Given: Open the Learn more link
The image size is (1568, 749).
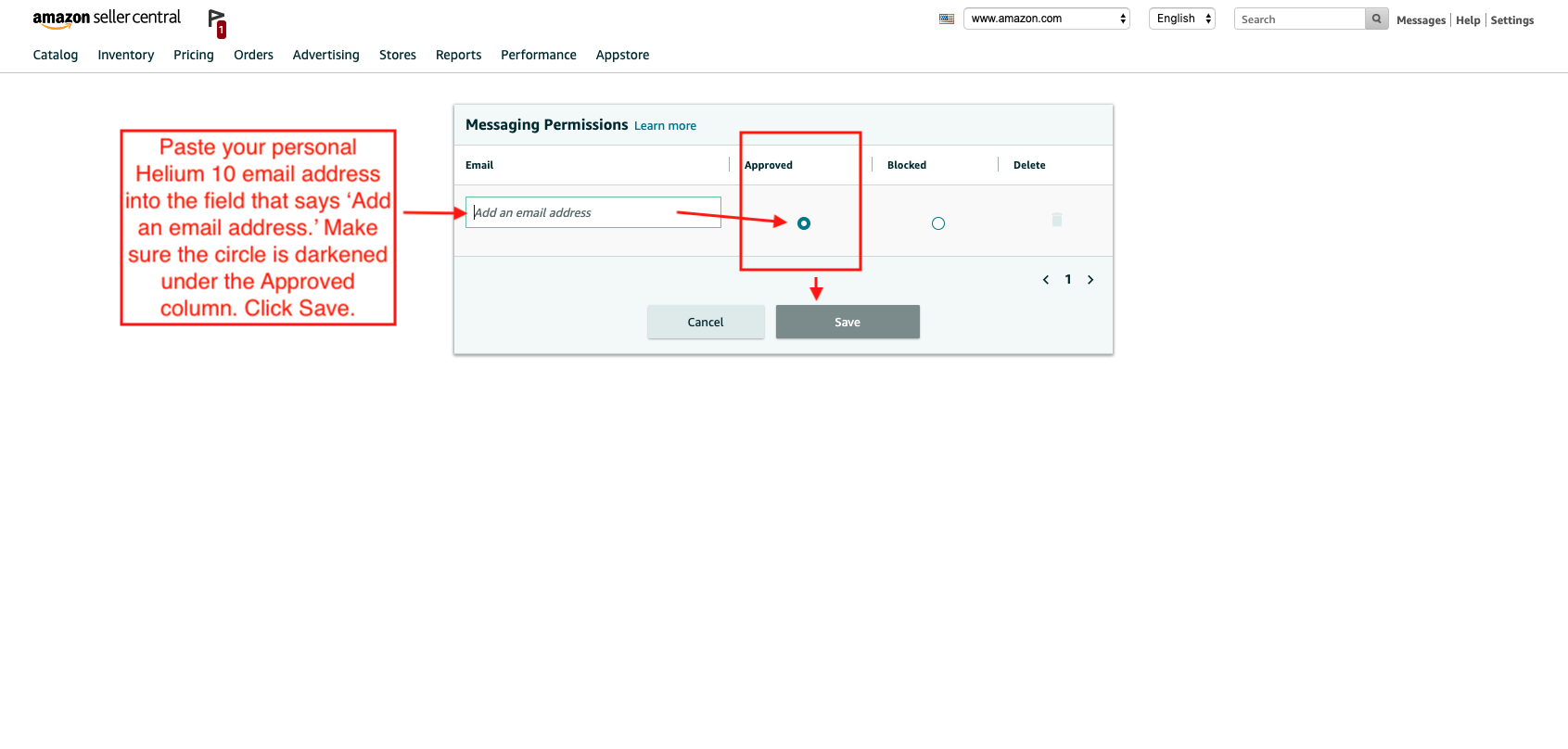Looking at the screenshot, I should pyautogui.click(x=665, y=126).
